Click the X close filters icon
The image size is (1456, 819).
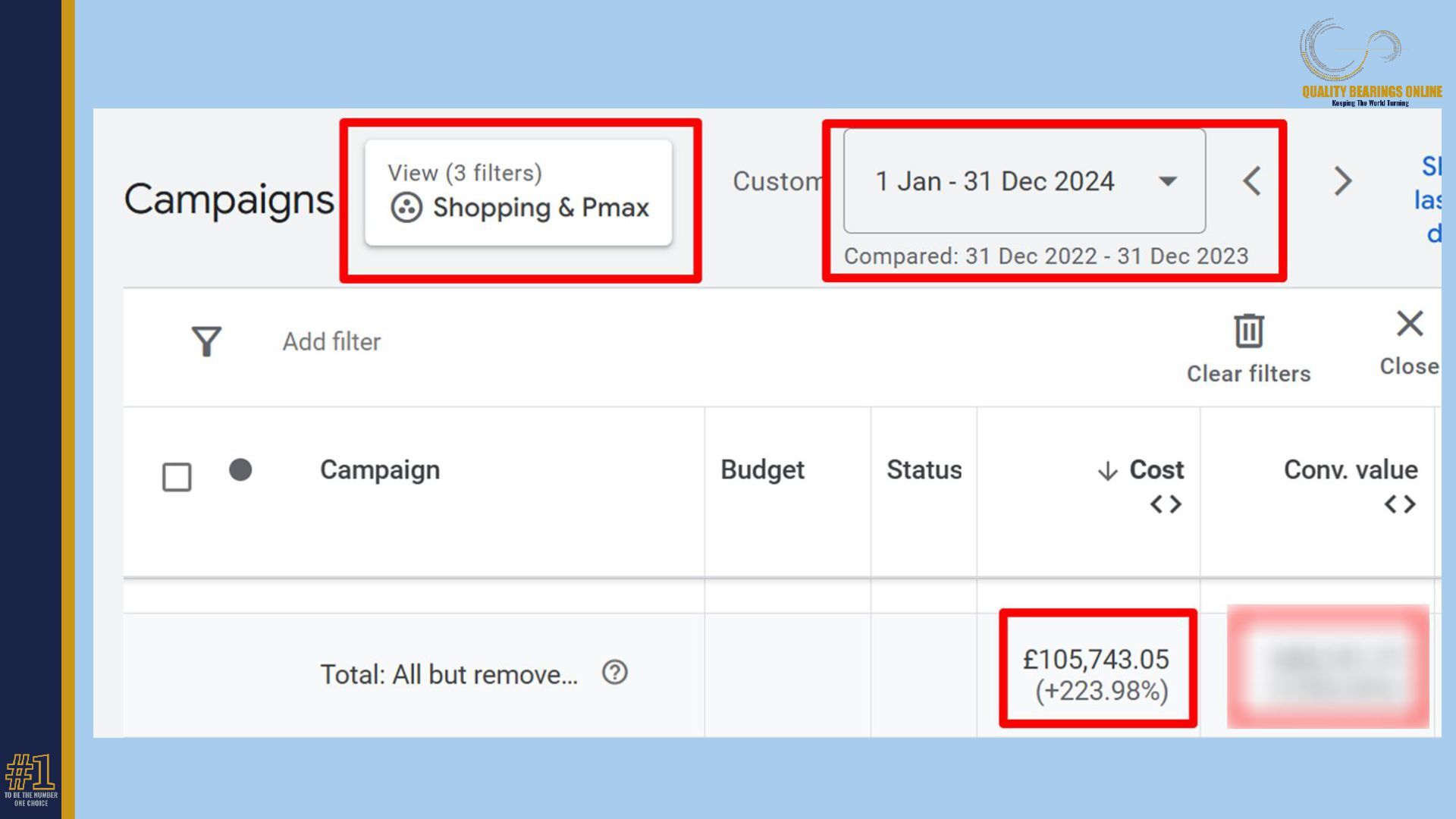pyautogui.click(x=1409, y=324)
